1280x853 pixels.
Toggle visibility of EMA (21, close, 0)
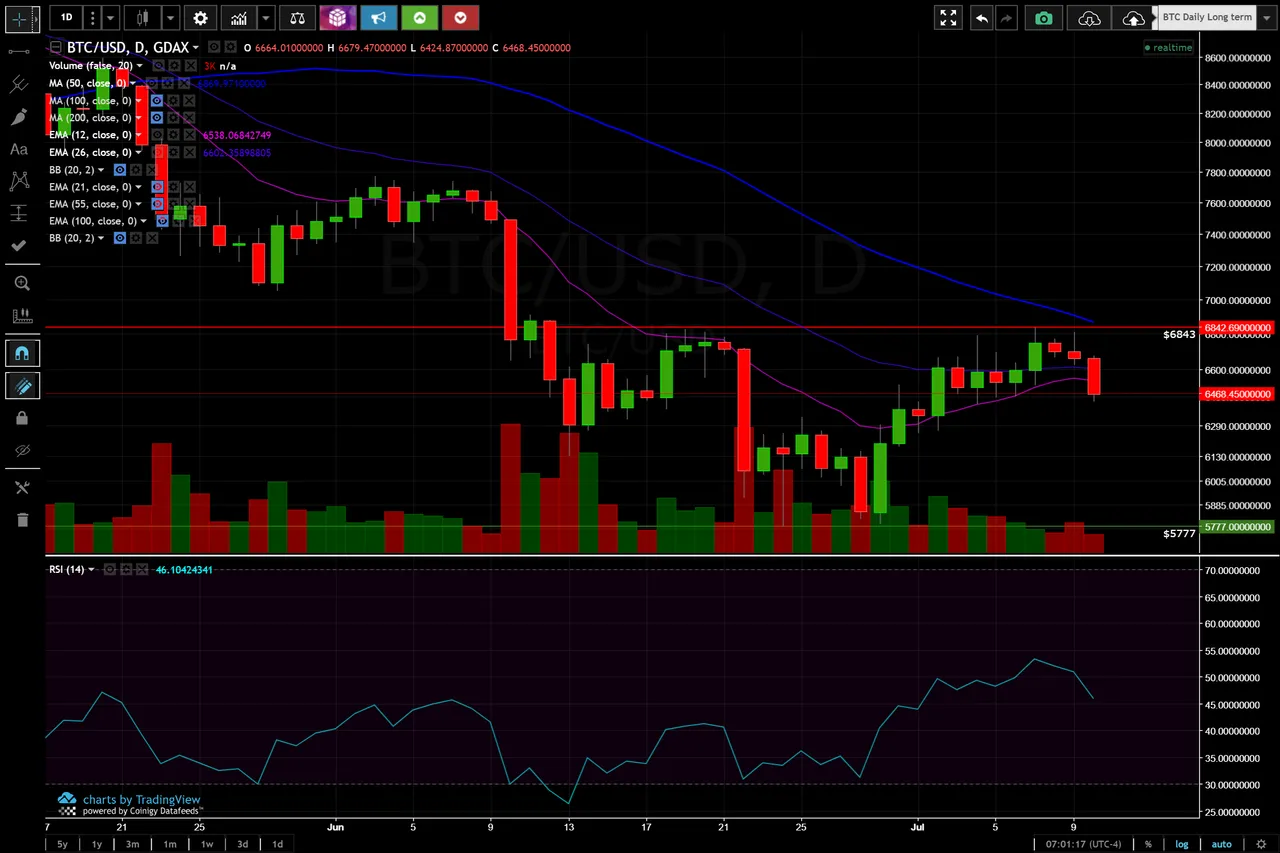click(157, 187)
